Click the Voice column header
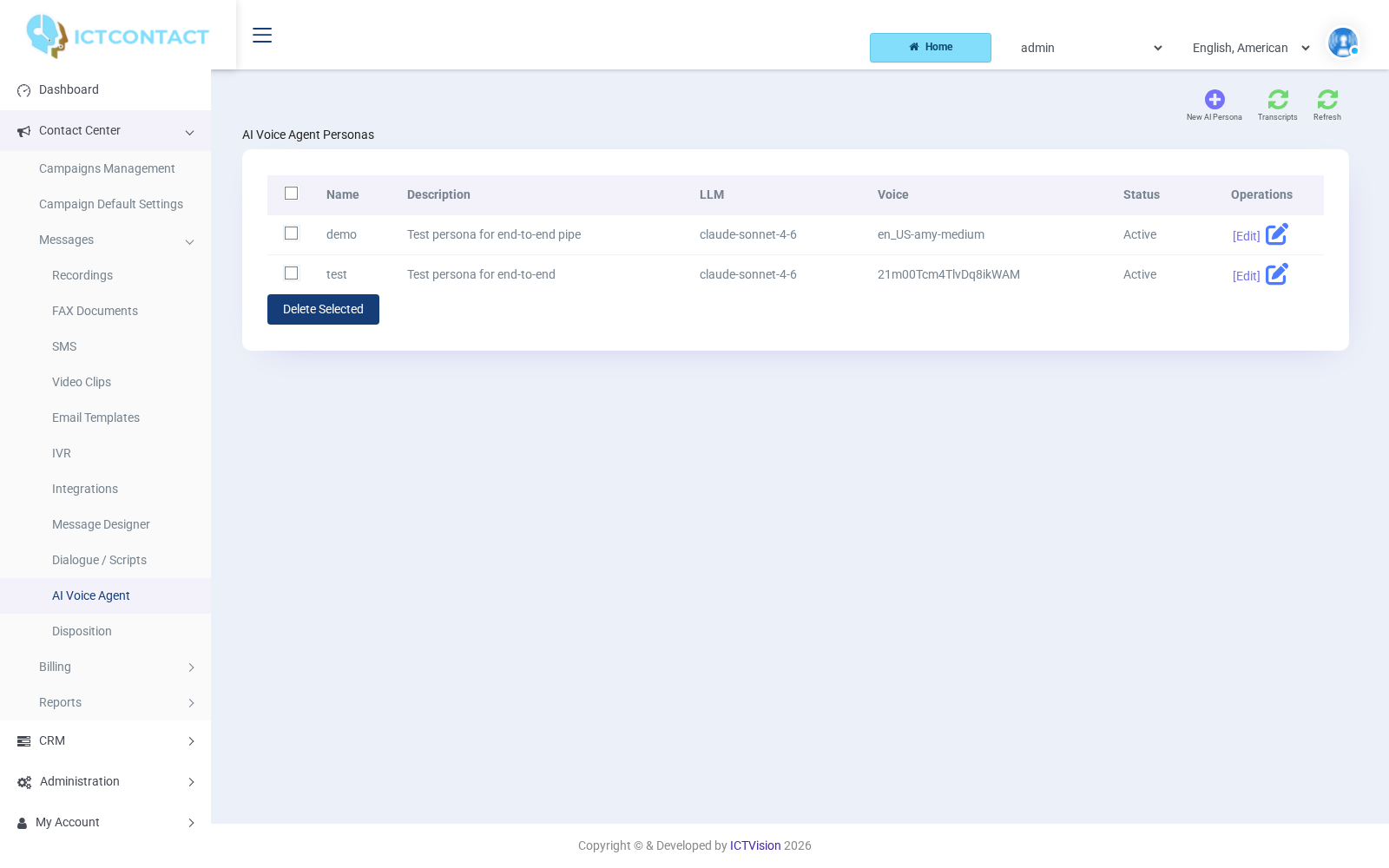Screen dimensions: 1389x868 click(893, 194)
